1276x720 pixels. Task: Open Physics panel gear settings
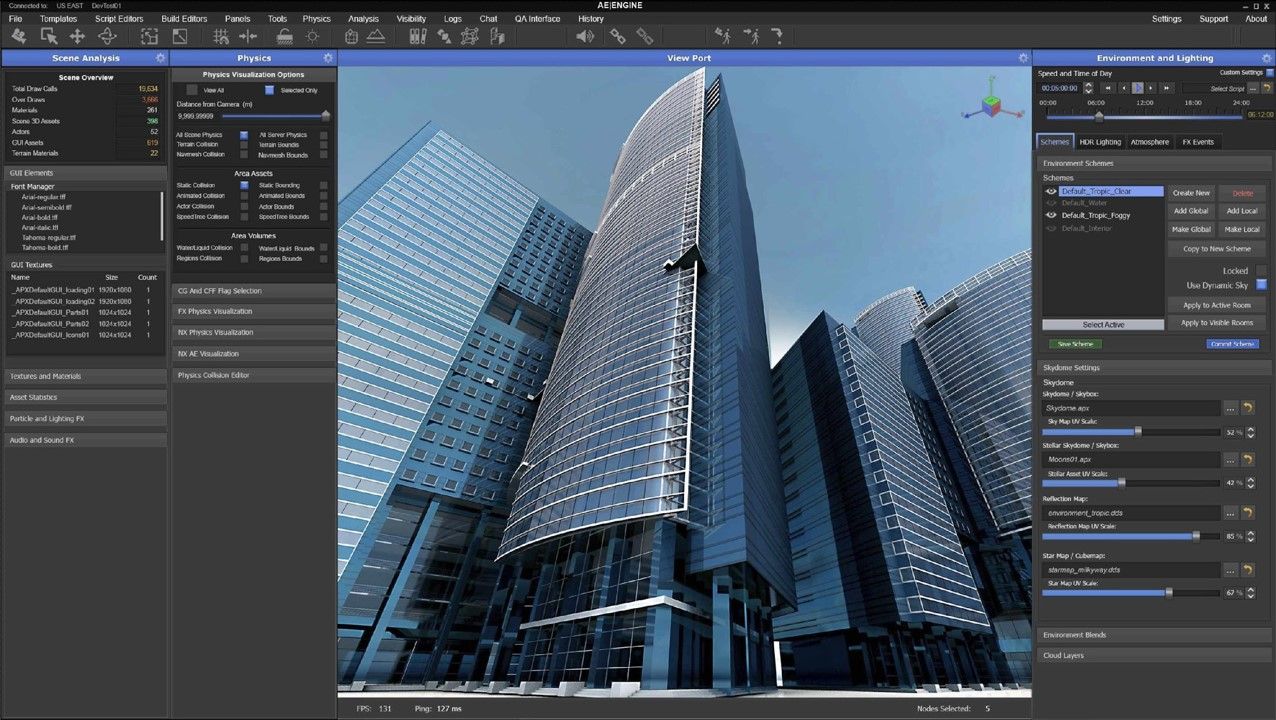coord(328,58)
